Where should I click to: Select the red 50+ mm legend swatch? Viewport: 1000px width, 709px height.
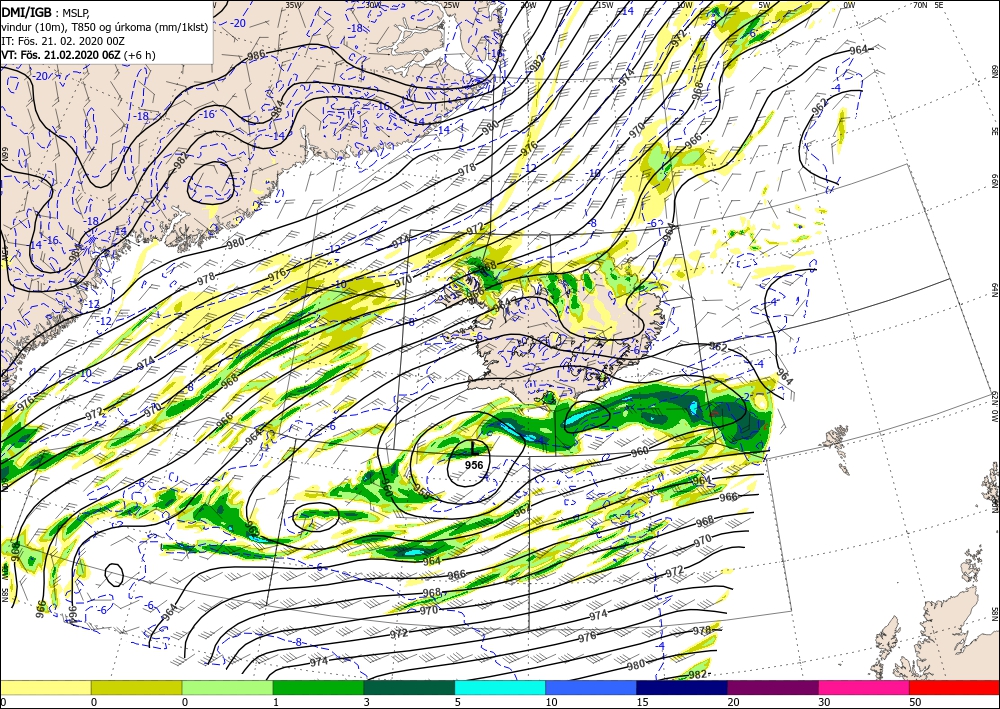pyautogui.click(x=955, y=687)
